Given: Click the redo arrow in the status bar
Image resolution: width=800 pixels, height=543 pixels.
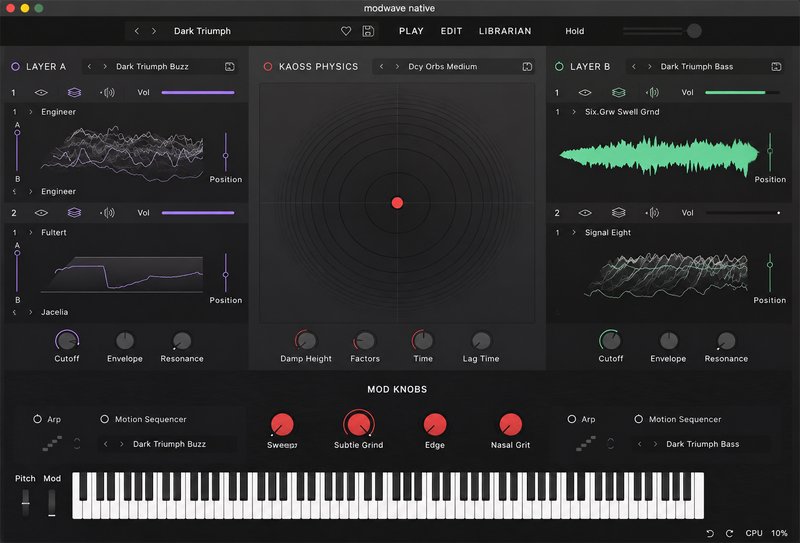Looking at the screenshot, I should coord(730,533).
